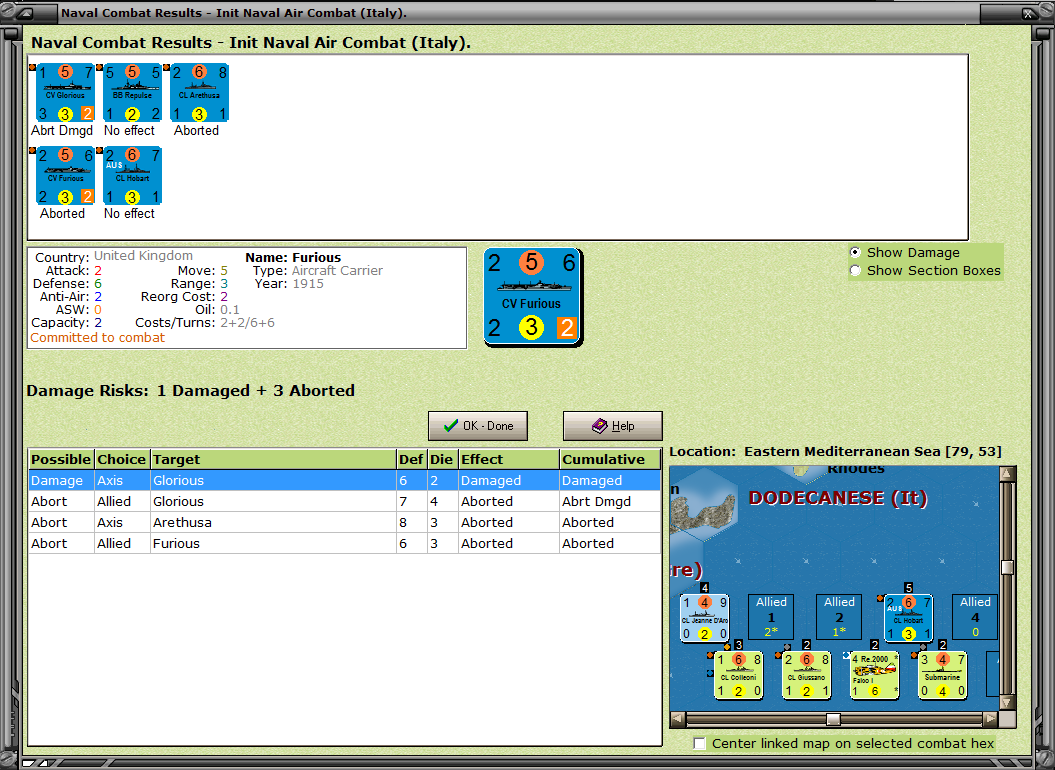Click map horizontal scrollbar right arrow
The image size is (1055, 770).
[x=990, y=719]
